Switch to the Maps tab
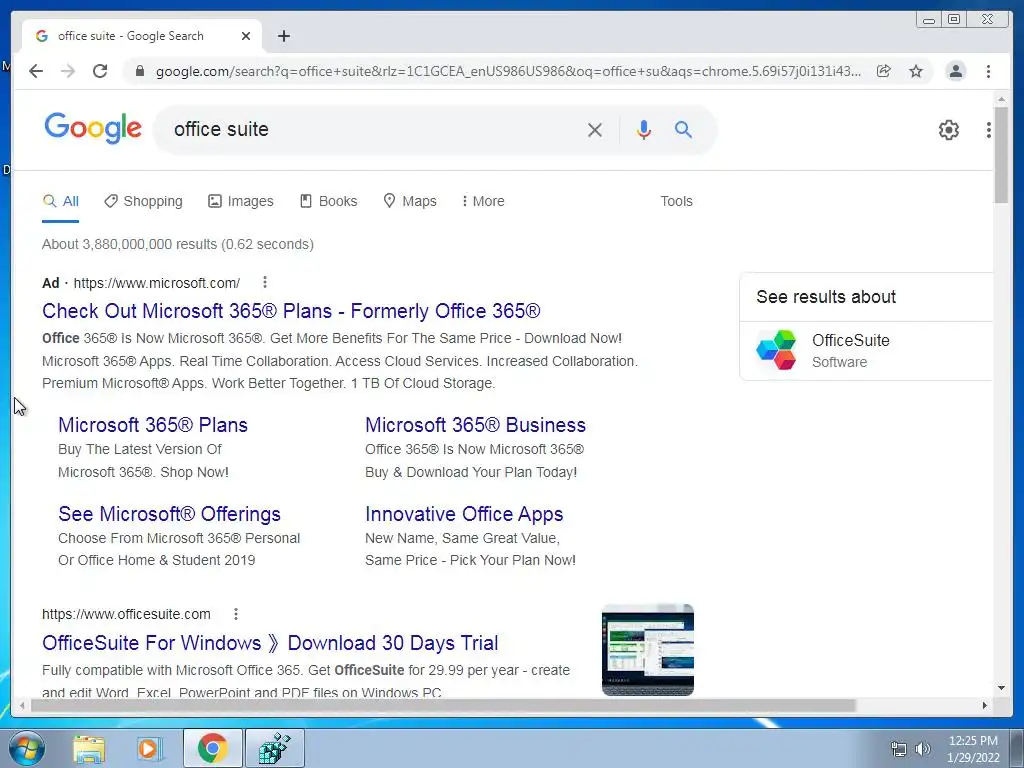1024x768 pixels. click(x=409, y=201)
